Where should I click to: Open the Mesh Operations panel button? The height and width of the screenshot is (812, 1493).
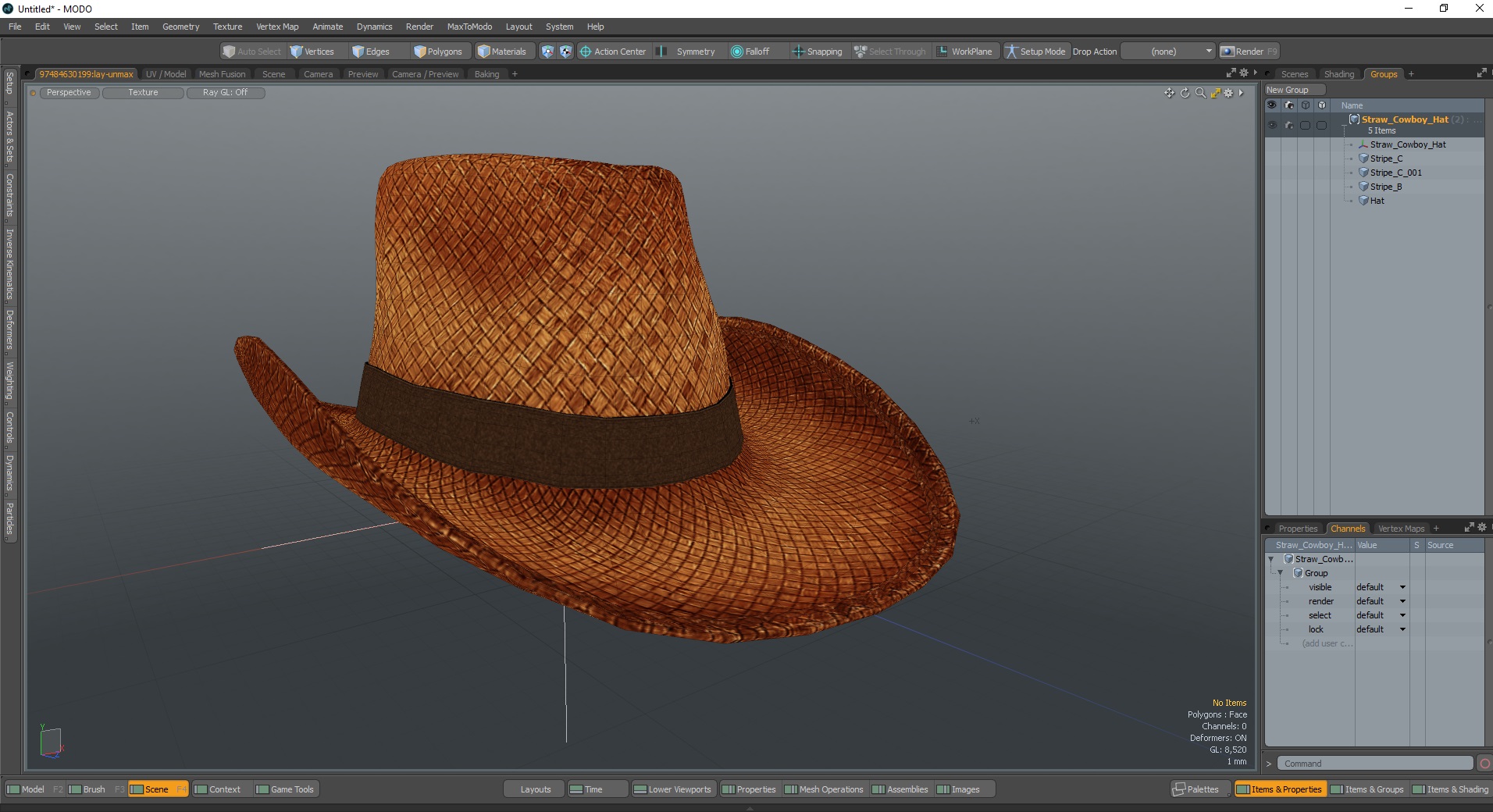click(824, 789)
